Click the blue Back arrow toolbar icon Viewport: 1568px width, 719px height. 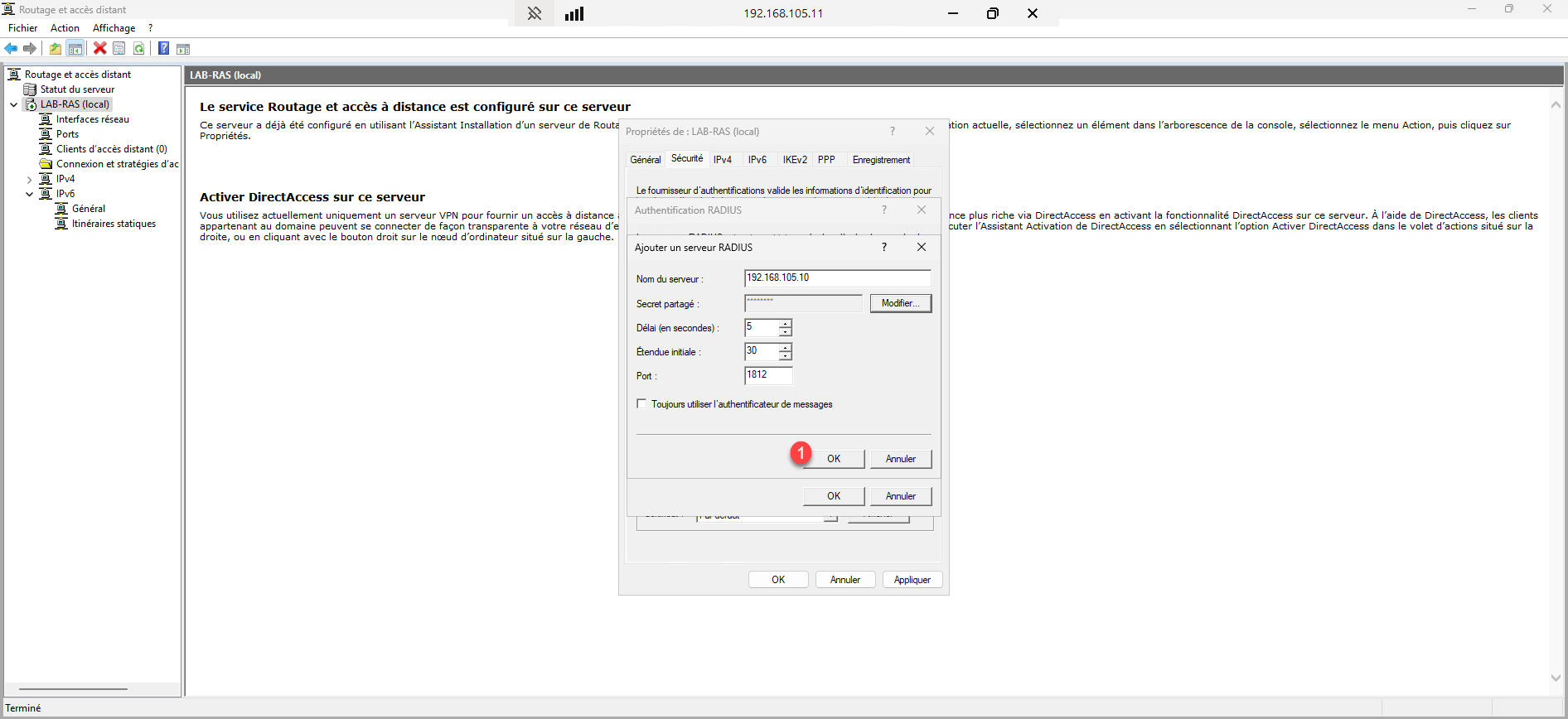(12, 49)
